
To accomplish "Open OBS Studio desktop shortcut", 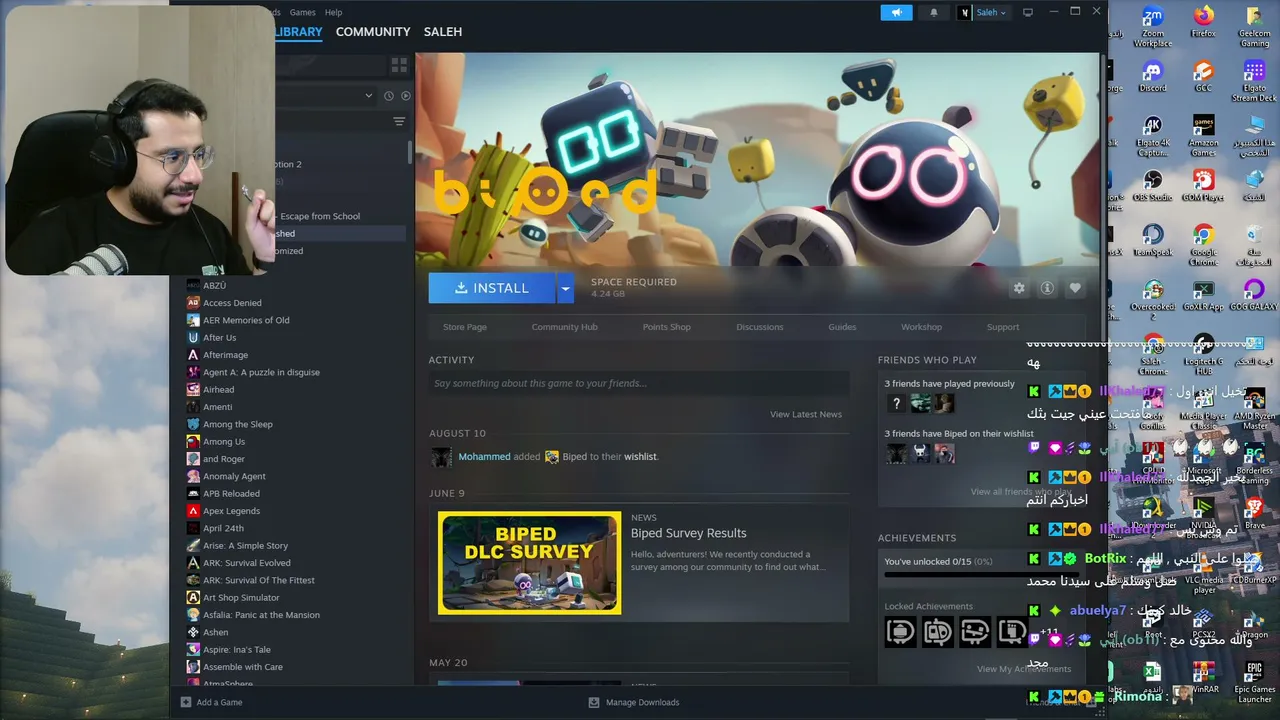I will [x=1152, y=186].
